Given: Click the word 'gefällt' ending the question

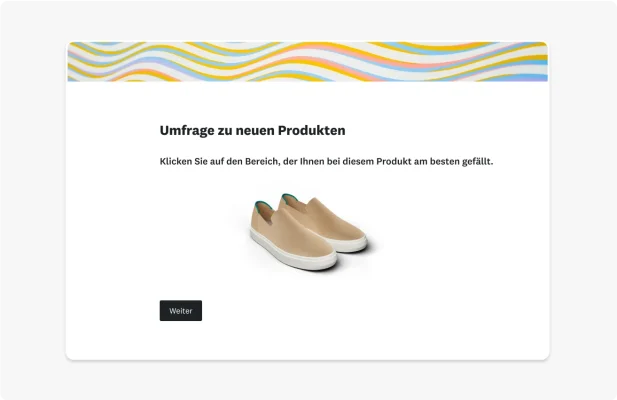Looking at the screenshot, I should pos(476,161).
